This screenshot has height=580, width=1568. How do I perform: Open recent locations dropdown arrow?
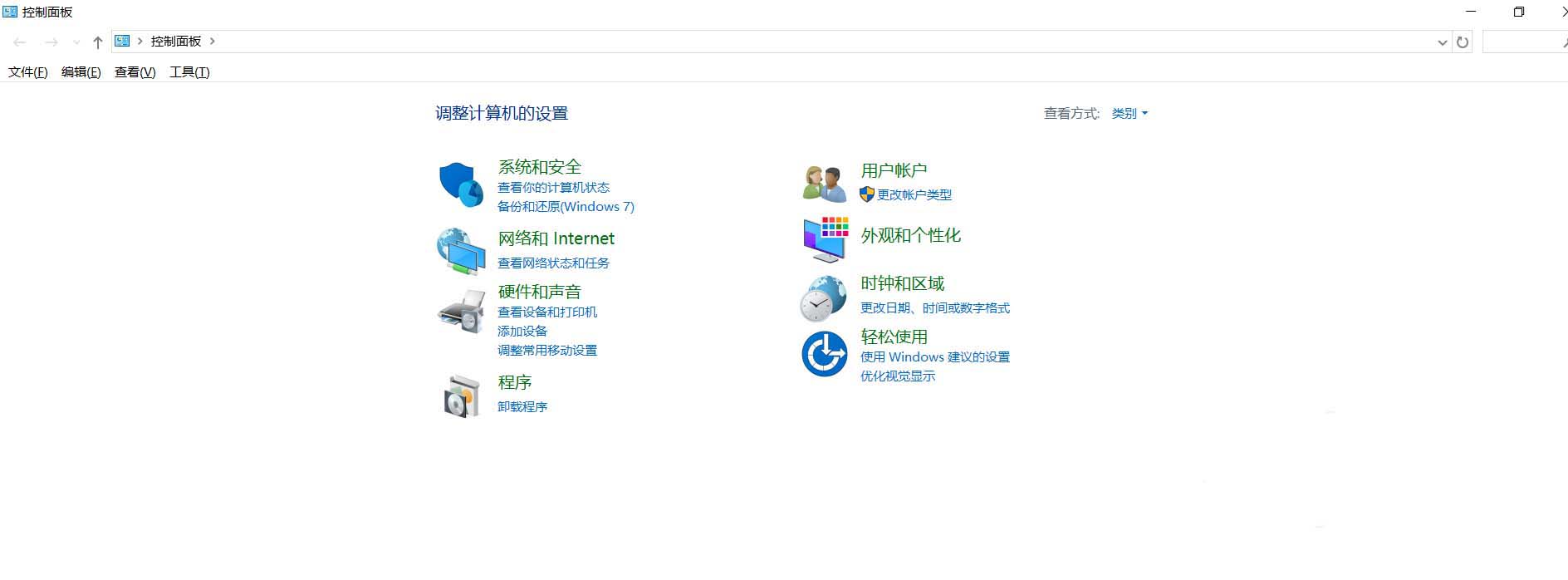[x=76, y=42]
